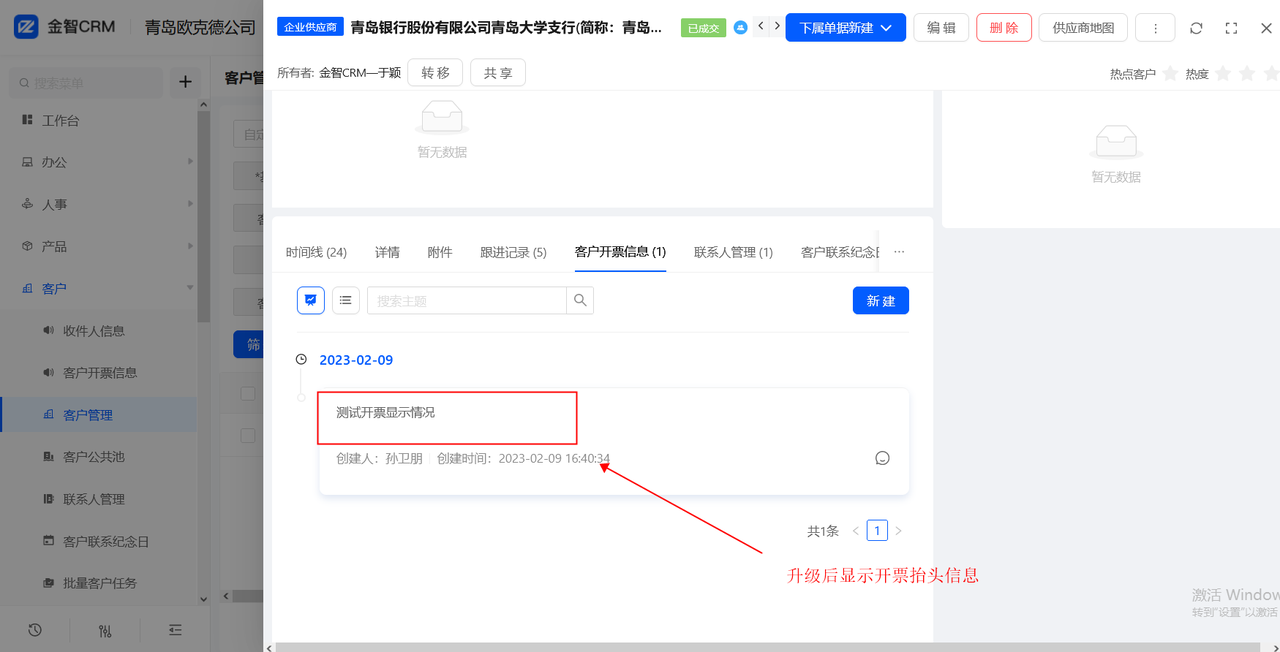
Task: Click the refresh icon in header
Action: pos(1196,28)
